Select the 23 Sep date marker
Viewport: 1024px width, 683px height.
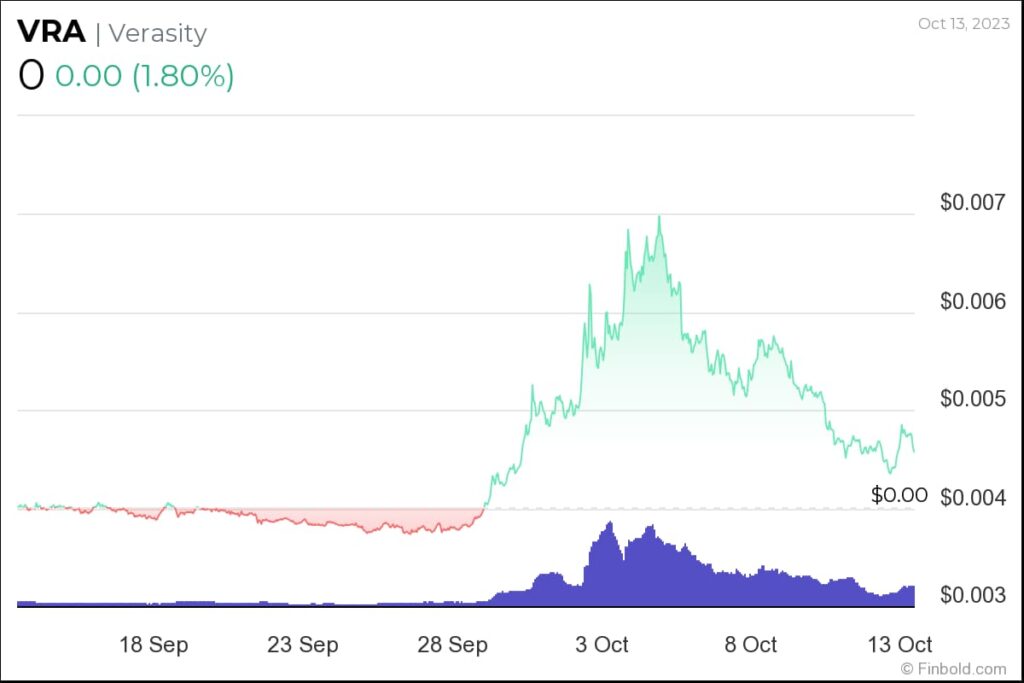302,644
